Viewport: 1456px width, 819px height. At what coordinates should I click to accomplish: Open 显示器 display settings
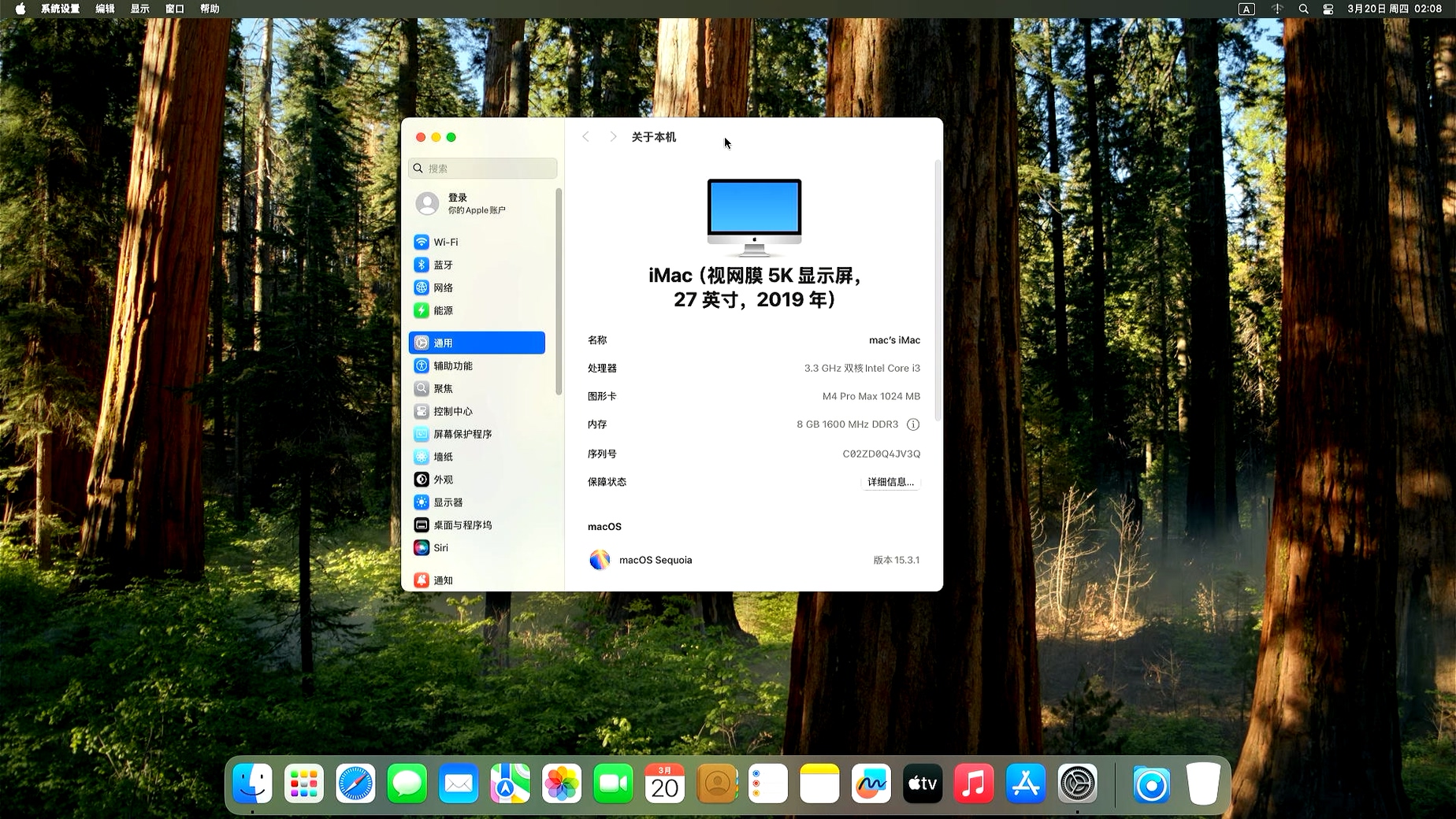(x=477, y=502)
